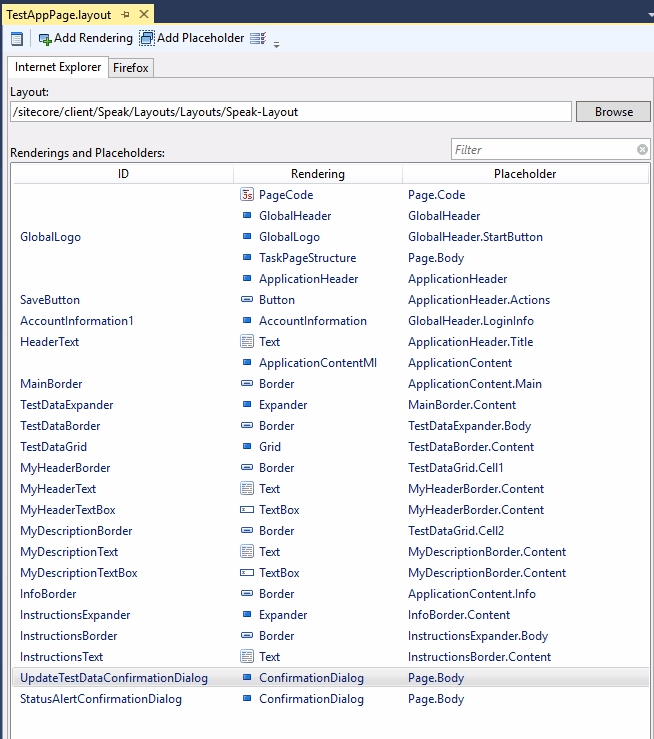The image size is (654, 739).
Task: Select the HeaderText ID cell
Action: (49, 342)
